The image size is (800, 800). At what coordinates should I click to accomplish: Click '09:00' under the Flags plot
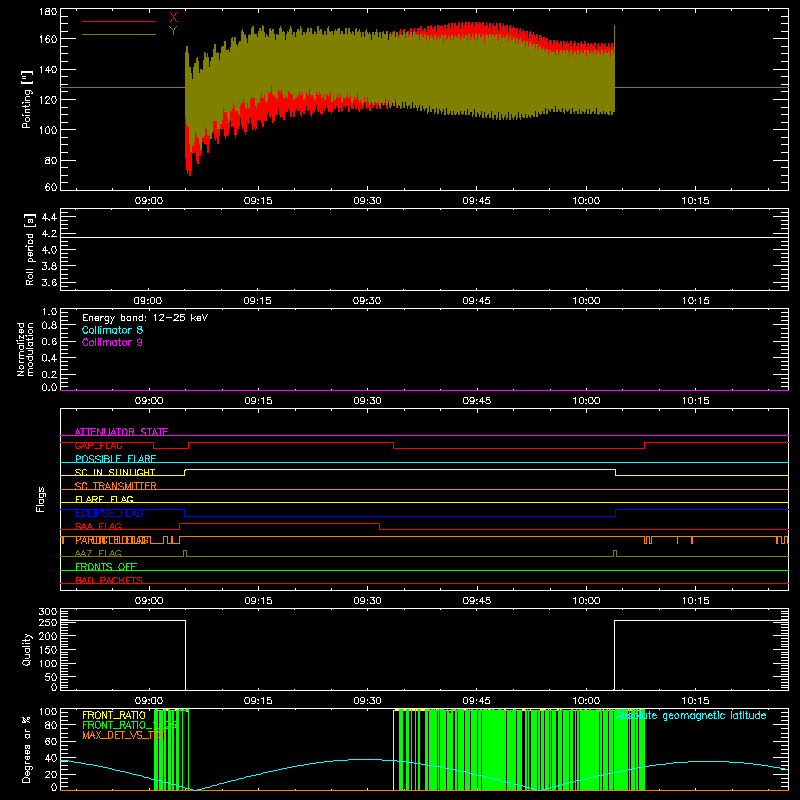[x=148, y=601]
